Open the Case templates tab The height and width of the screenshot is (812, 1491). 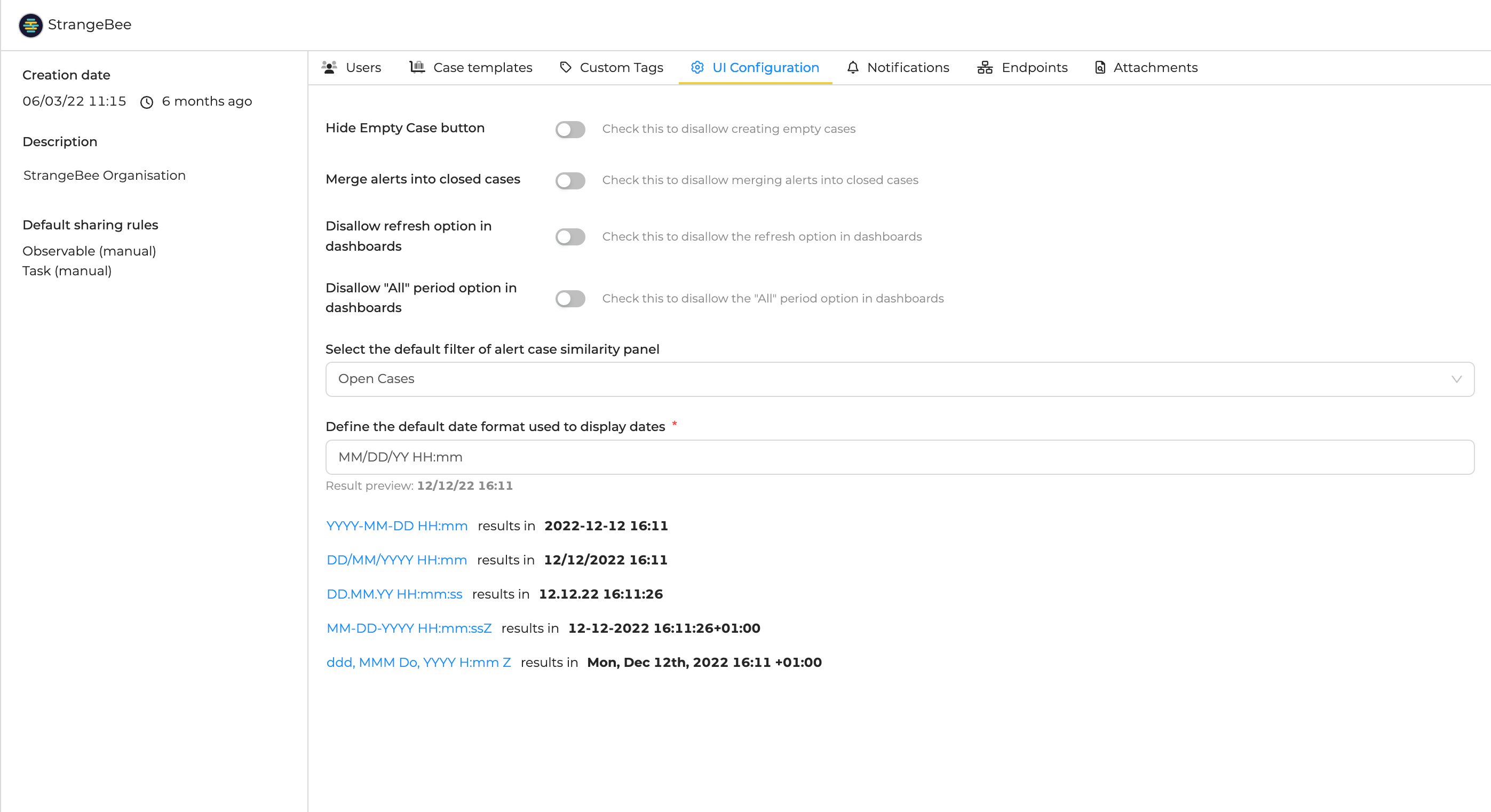tap(471, 68)
